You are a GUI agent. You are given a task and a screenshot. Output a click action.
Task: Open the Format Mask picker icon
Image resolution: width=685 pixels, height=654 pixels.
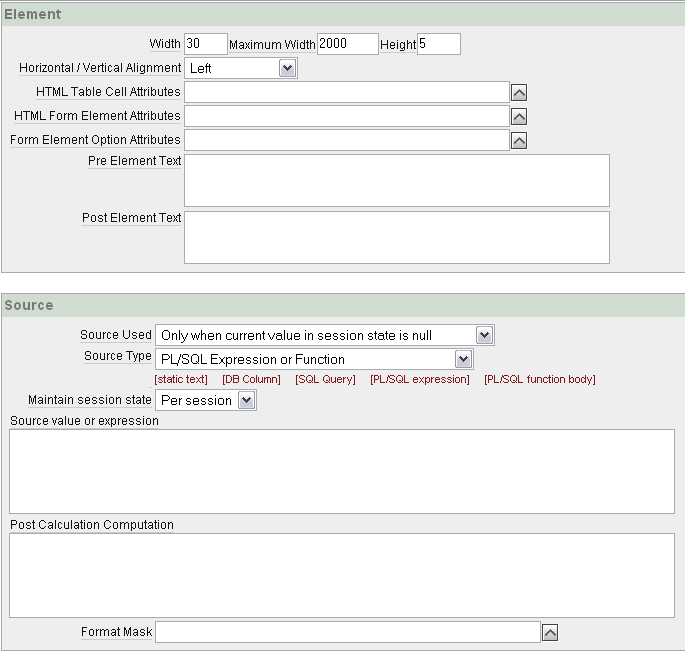(549, 633)
